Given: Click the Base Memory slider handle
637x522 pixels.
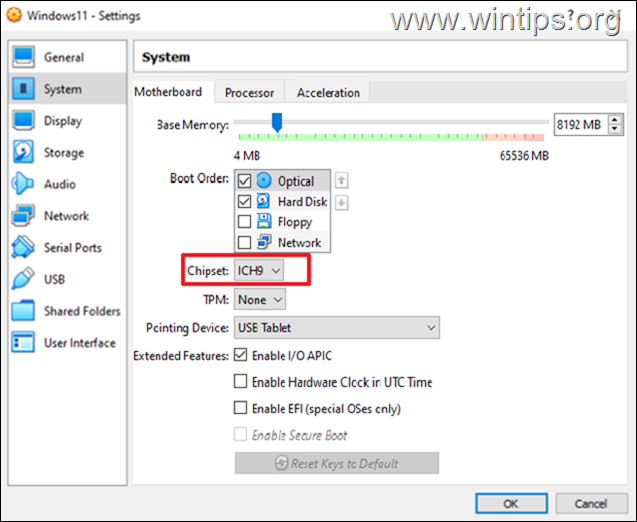Looking at the screenshot, I should tap(277, 123).
